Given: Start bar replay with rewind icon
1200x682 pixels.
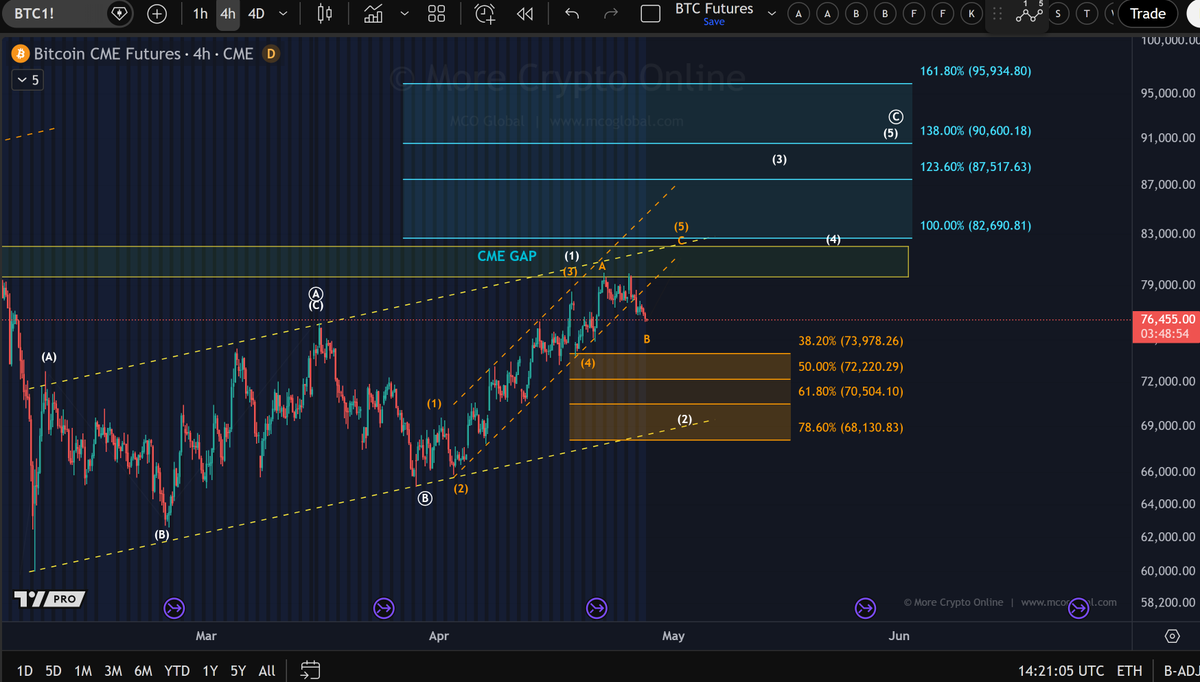Looking at the screenshot, I should point(524,14).
